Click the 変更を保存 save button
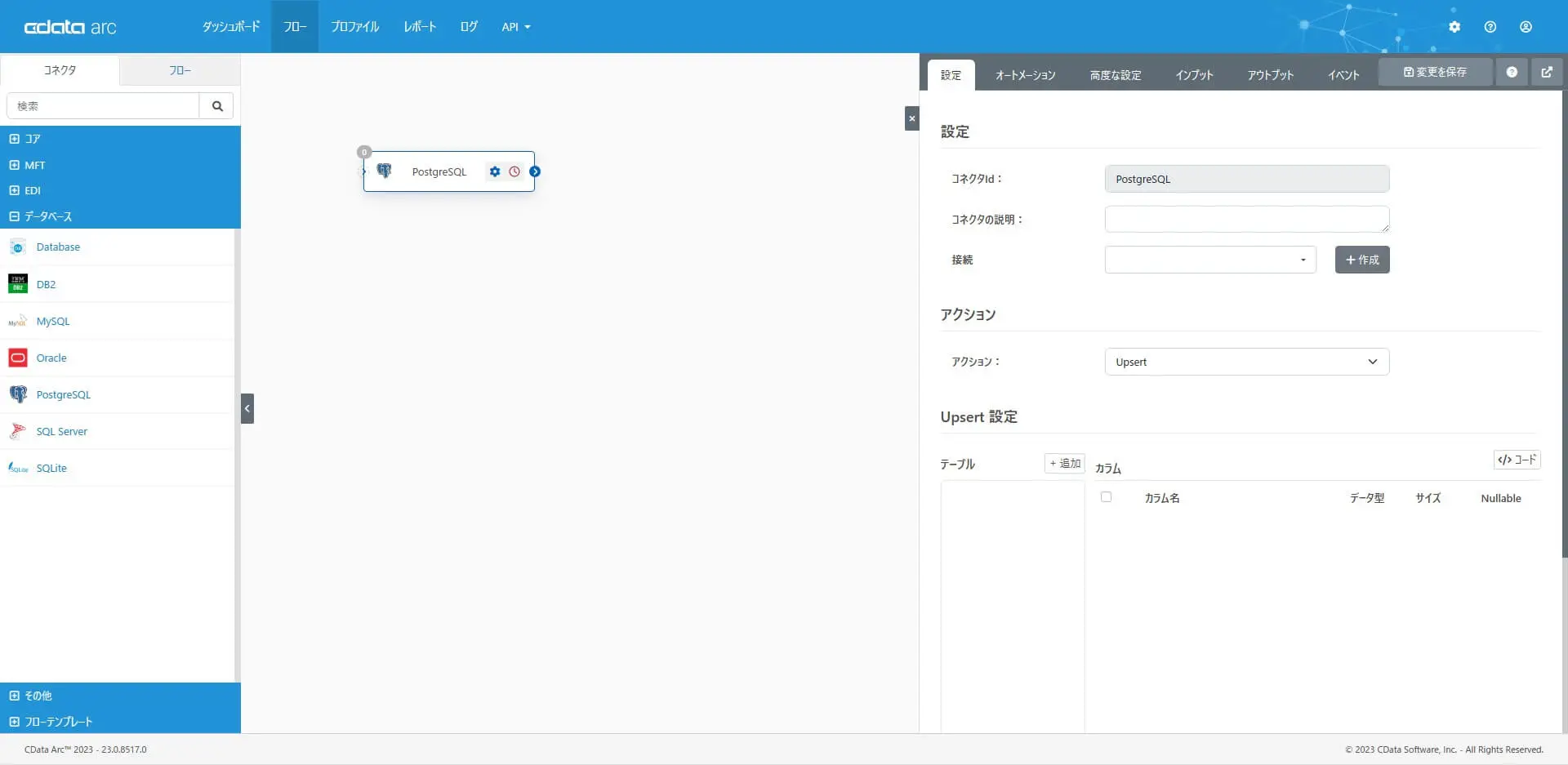This screenshot has height=765, width=1568. click(x=1435, y=72)
